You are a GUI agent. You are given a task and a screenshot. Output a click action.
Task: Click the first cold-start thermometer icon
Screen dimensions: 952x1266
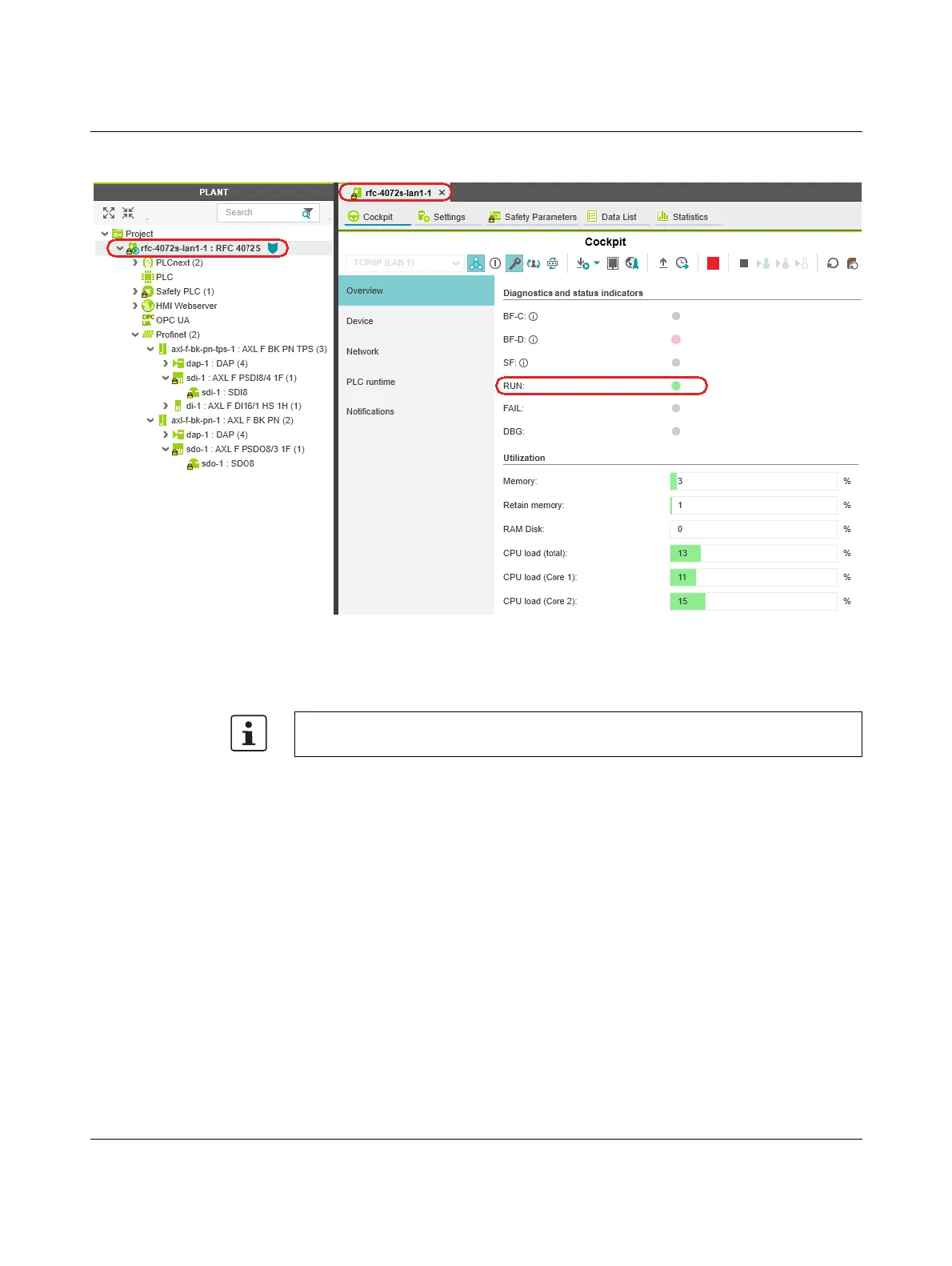coord(763,263)
